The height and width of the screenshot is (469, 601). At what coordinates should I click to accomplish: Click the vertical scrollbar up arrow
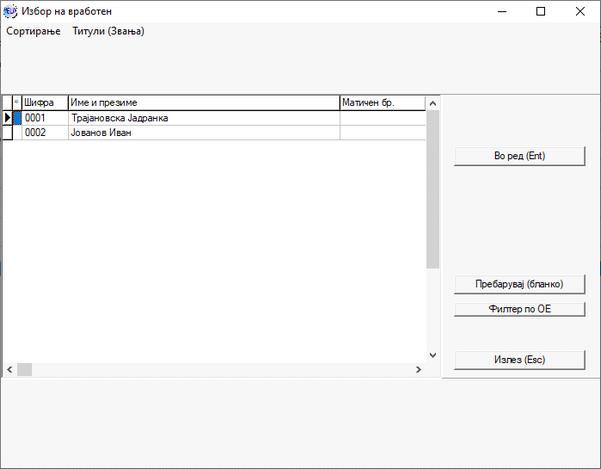433,103
